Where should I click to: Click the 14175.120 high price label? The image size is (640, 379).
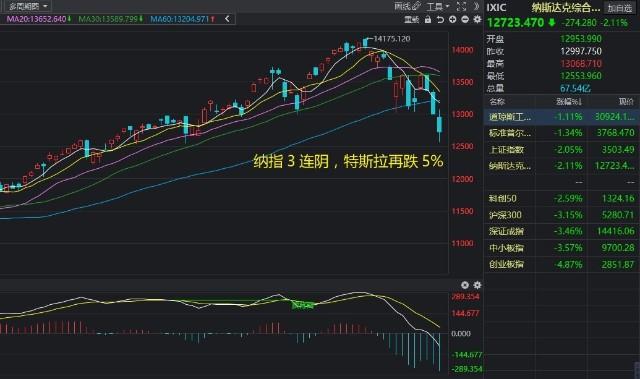click(x=392, y=39)
